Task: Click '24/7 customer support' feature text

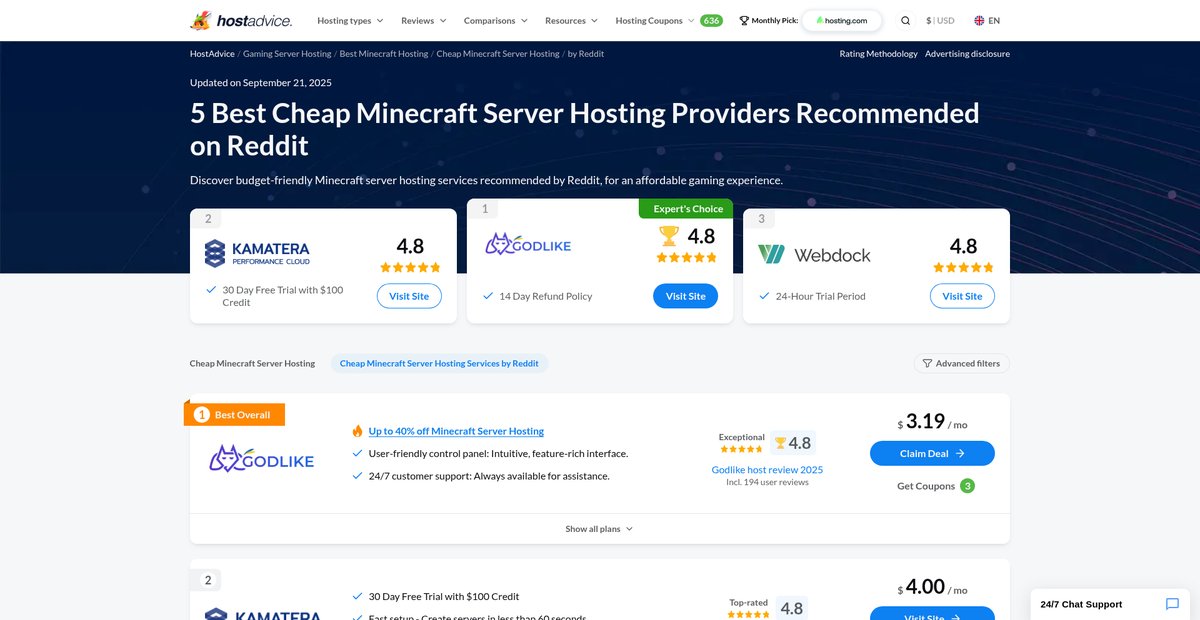Action: pyautogui.click(x=489, y=477)
